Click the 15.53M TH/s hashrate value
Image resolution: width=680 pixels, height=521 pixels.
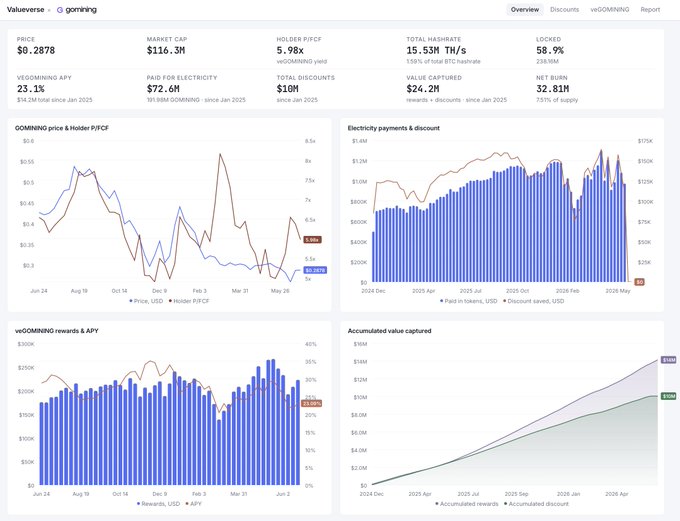pyautogui.click(x=436, y=51)
